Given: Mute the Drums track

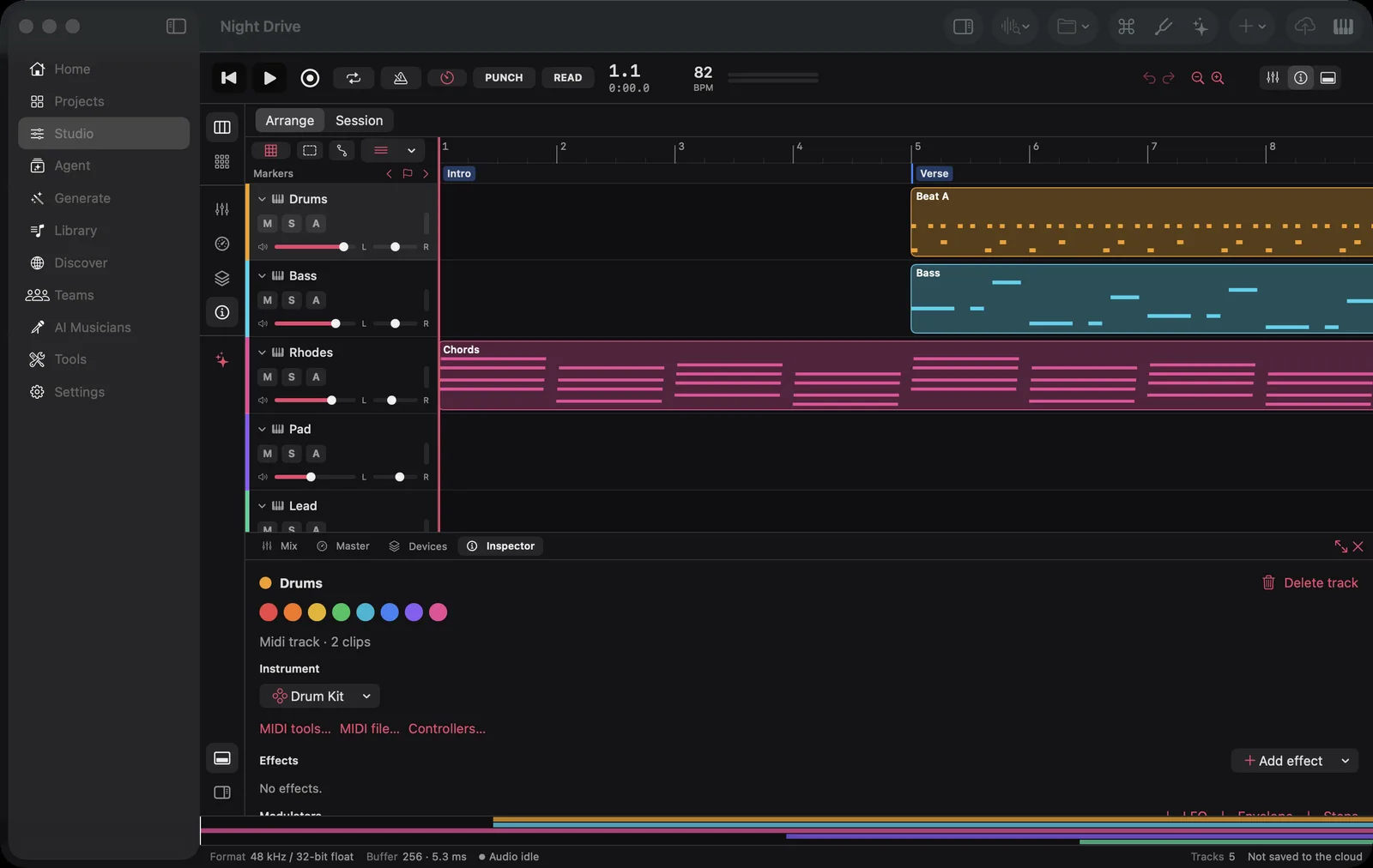Looking at the screenshot, I should (x=268, y=224).
